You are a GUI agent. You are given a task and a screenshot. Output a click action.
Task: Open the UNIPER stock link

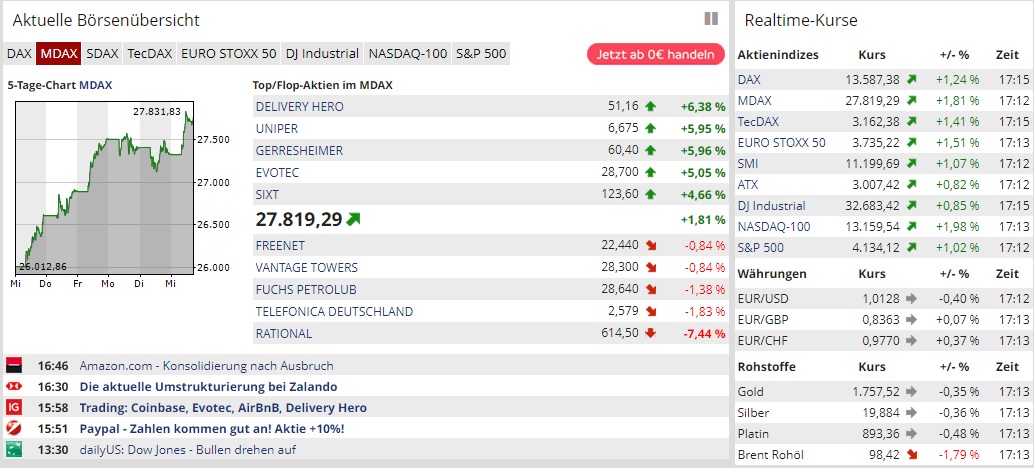[x=277, y=129]
